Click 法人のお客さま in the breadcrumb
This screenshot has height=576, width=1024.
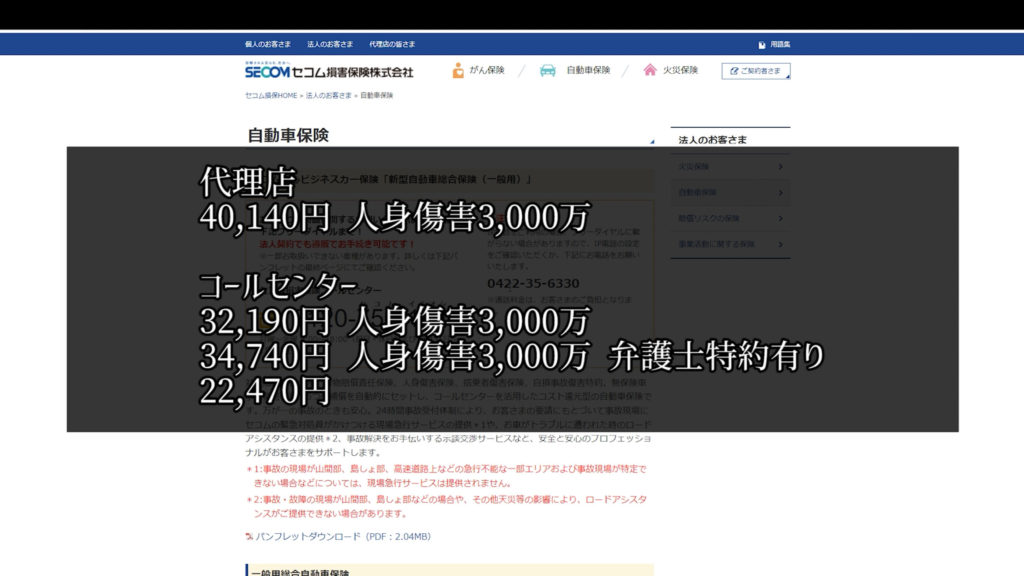click(x=329, y=96)
